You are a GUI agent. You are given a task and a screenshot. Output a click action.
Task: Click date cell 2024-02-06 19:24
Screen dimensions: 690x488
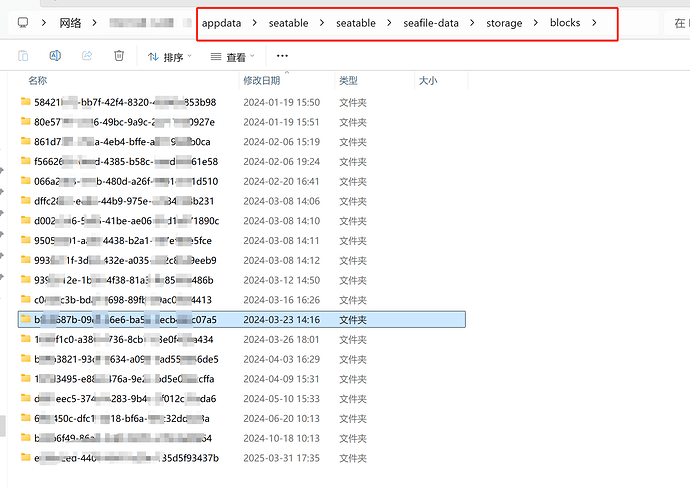coord(282,161)
